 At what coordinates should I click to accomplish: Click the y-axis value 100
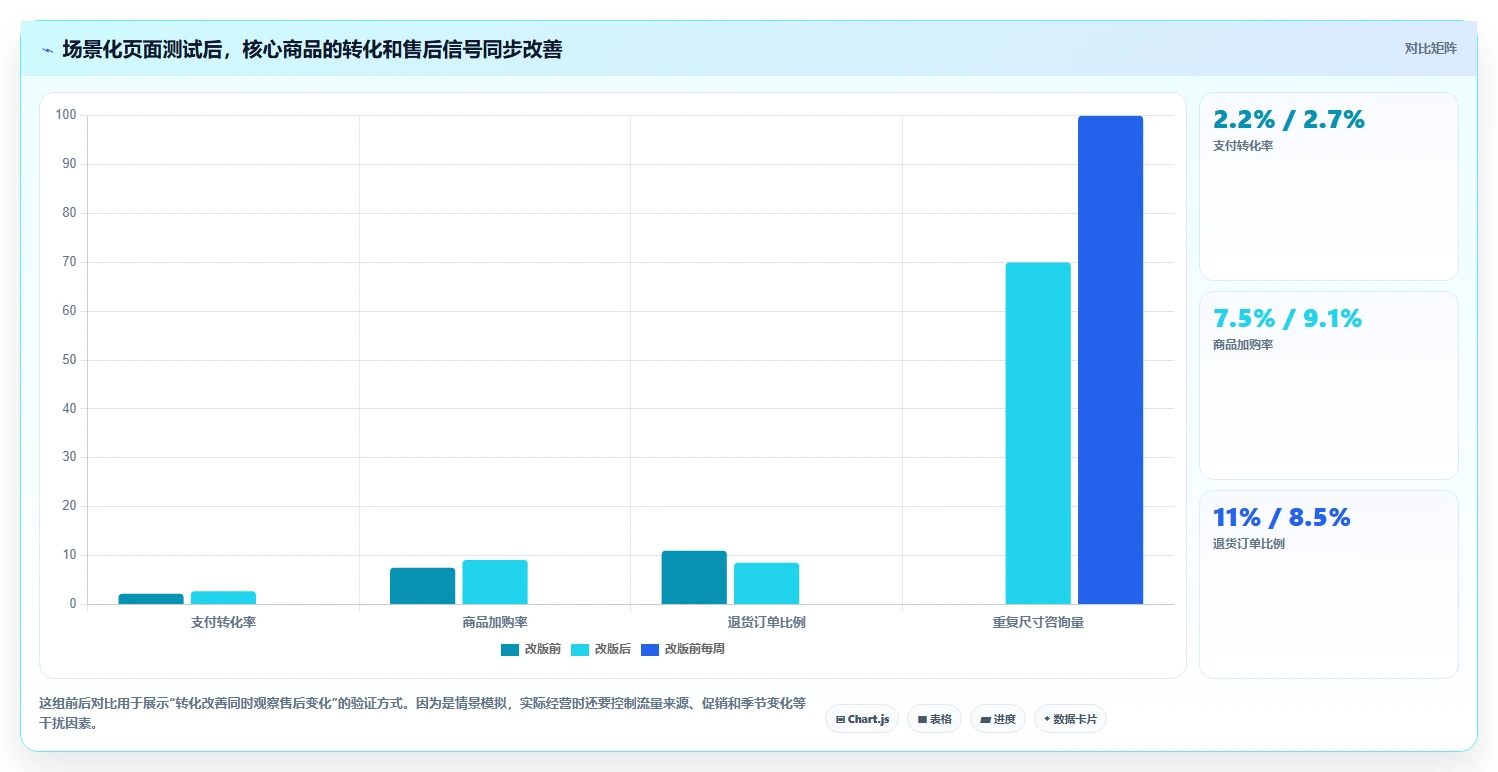66,115
